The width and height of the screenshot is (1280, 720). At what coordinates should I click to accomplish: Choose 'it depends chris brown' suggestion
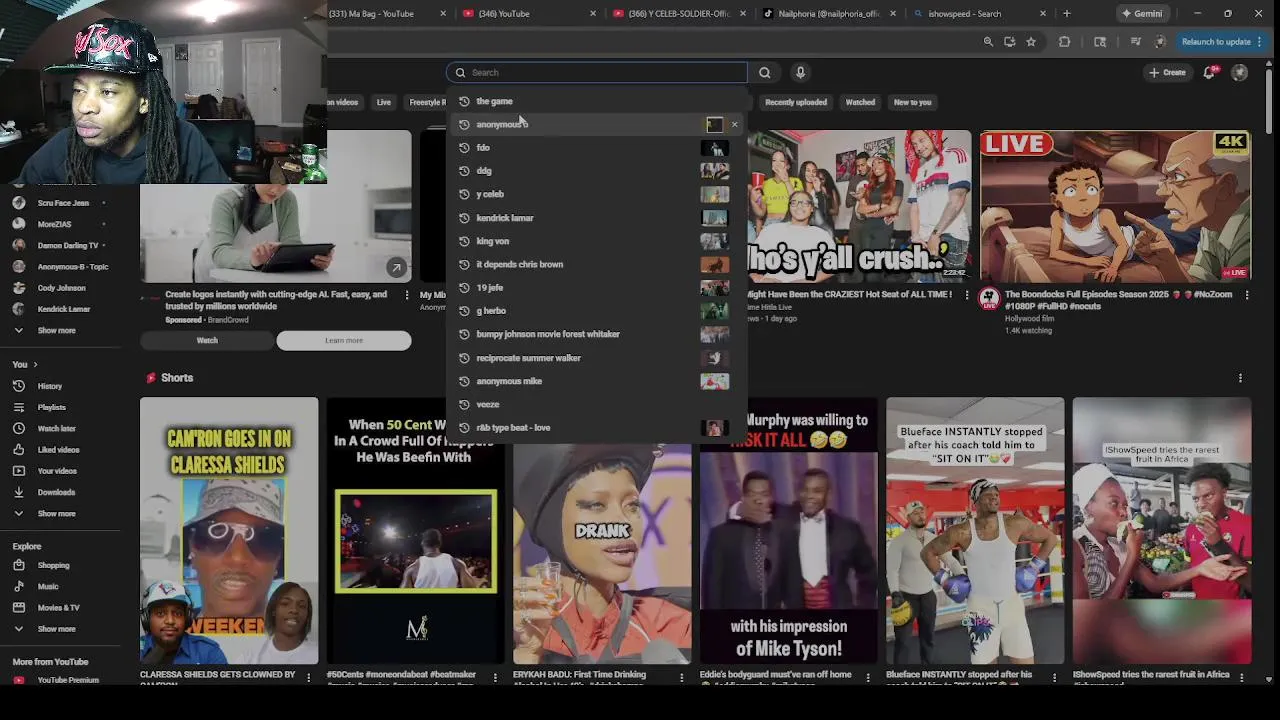point(596,264)
